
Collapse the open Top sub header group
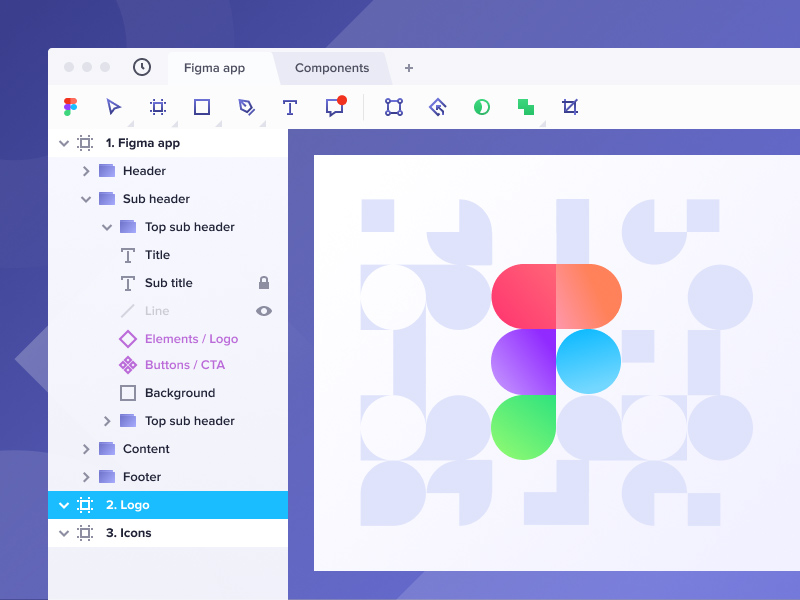click(x=107, y=227)
